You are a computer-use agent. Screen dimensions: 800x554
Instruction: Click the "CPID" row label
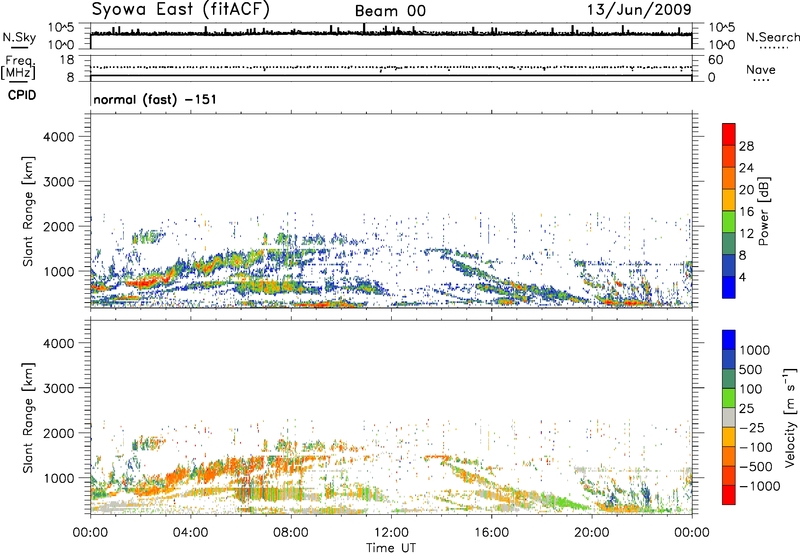click(22, 95)
